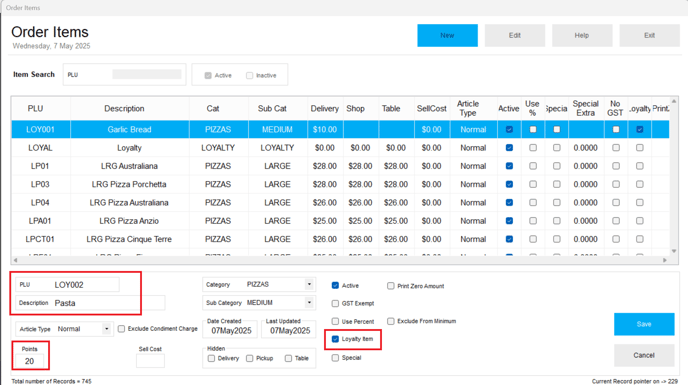Image resolution: width=688 pixels, height=385 pixels.
Task: Open the Help button
Action: coord(582,36)
